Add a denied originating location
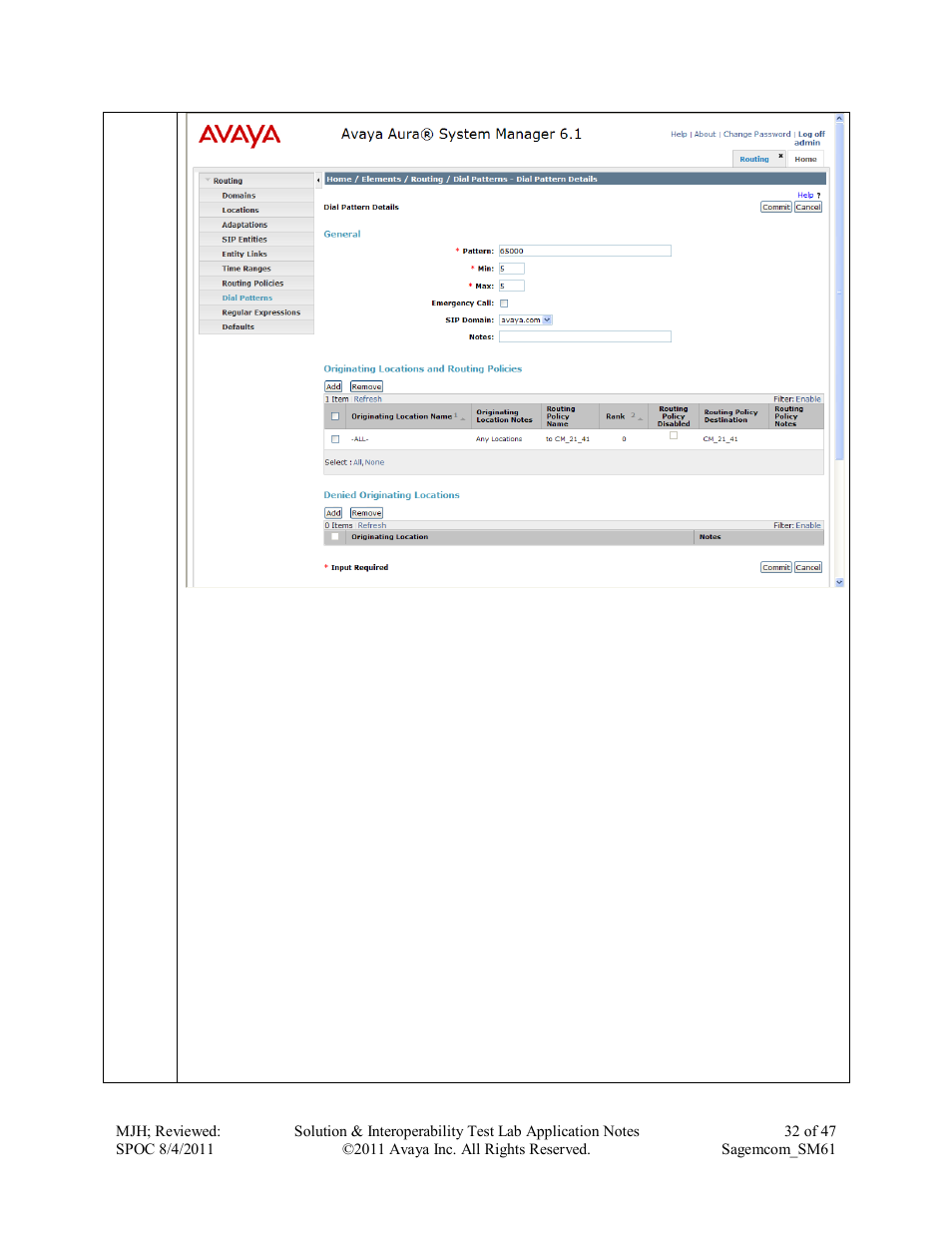The width and height of the screenshot is (952, 1233). click(333, 513)
